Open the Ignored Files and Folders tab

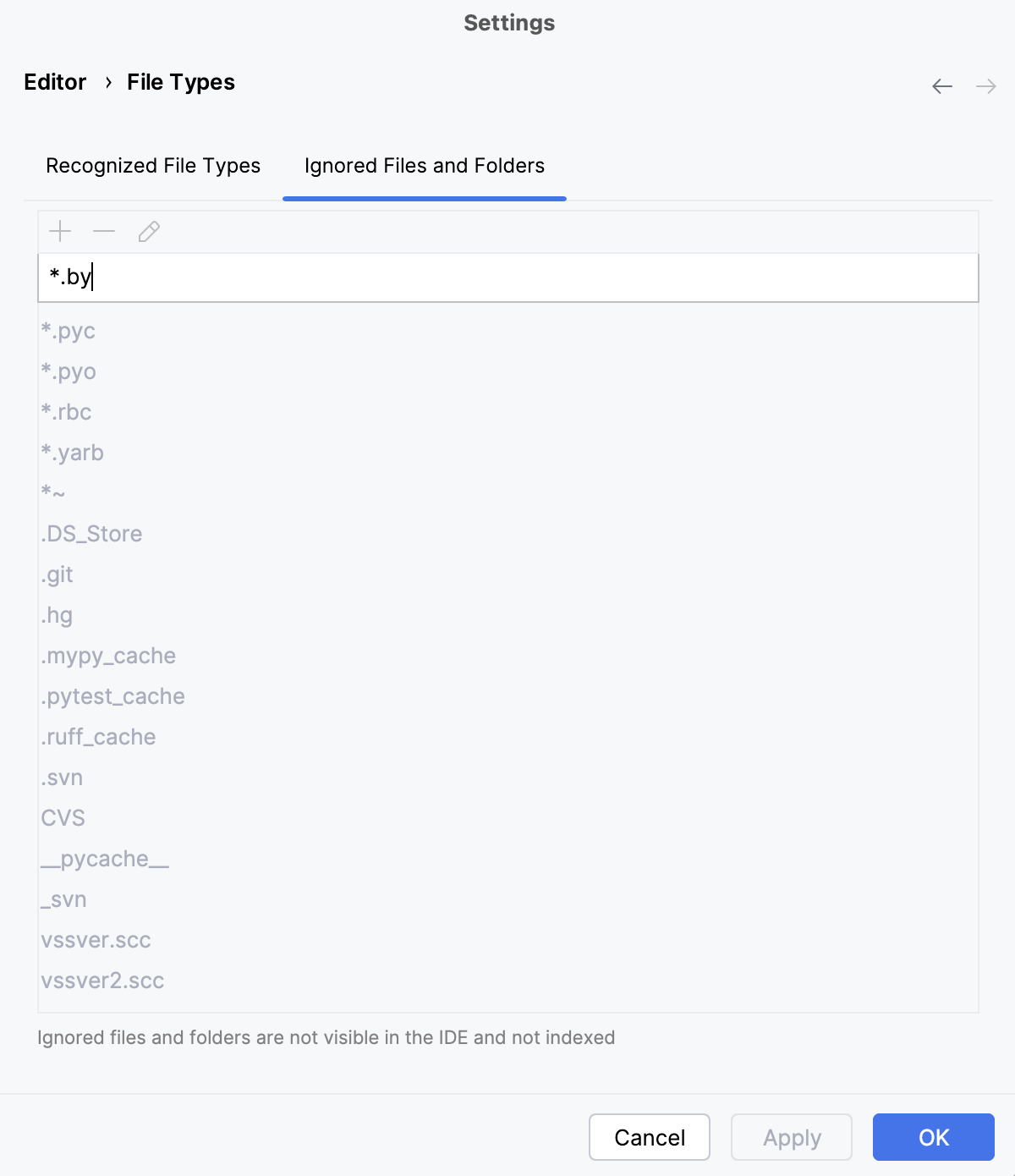click(424, 166)
